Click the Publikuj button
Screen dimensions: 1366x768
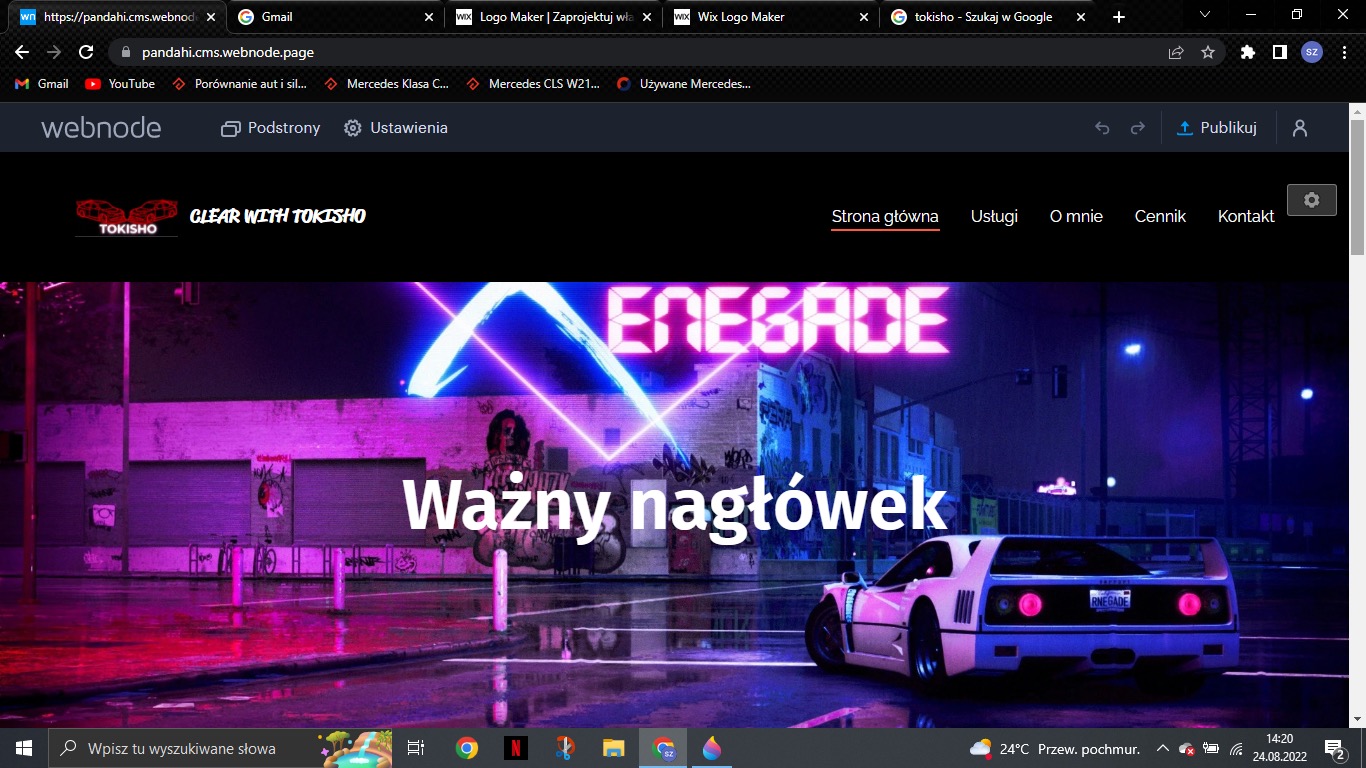tap(1217, 127)
